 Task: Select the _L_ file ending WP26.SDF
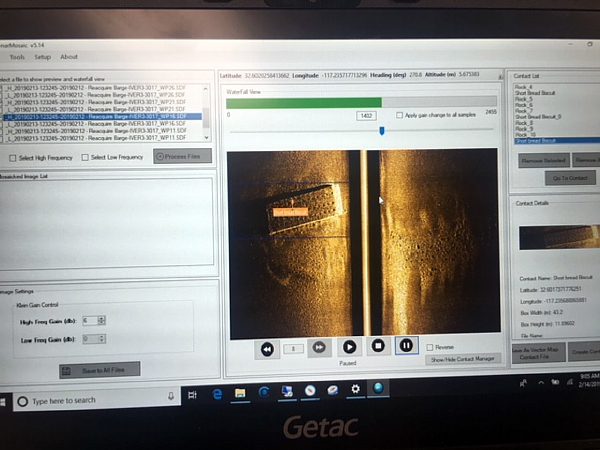(96, 95)
